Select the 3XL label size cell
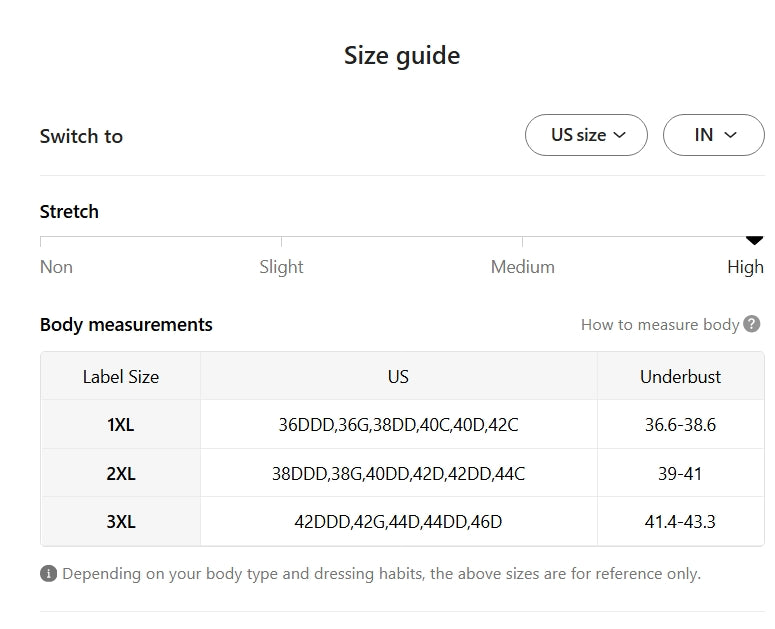Viewport: 775px width, 629px height. (121, 521)
